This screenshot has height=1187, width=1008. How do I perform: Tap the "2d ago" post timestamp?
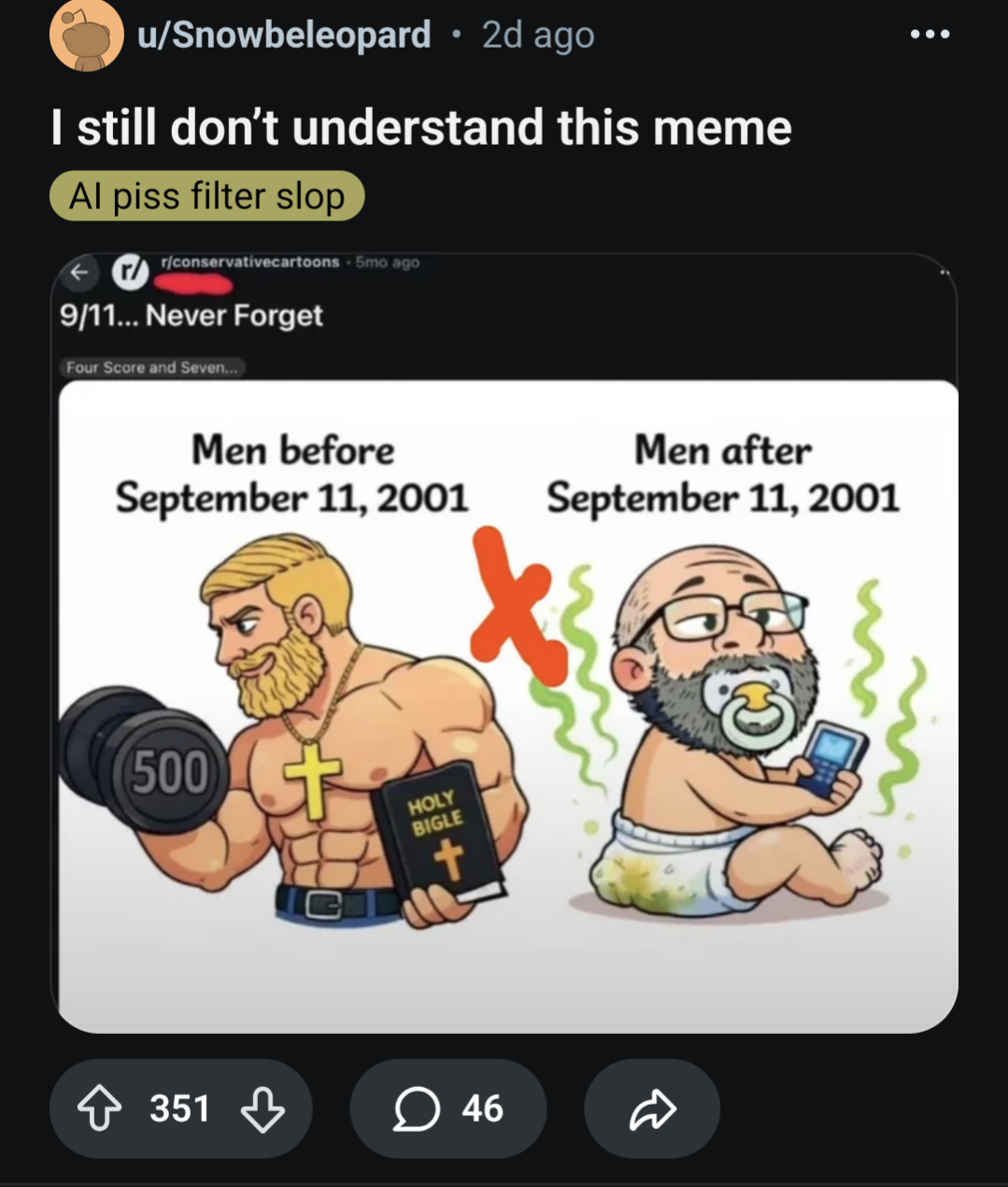(x=538, y=35)
